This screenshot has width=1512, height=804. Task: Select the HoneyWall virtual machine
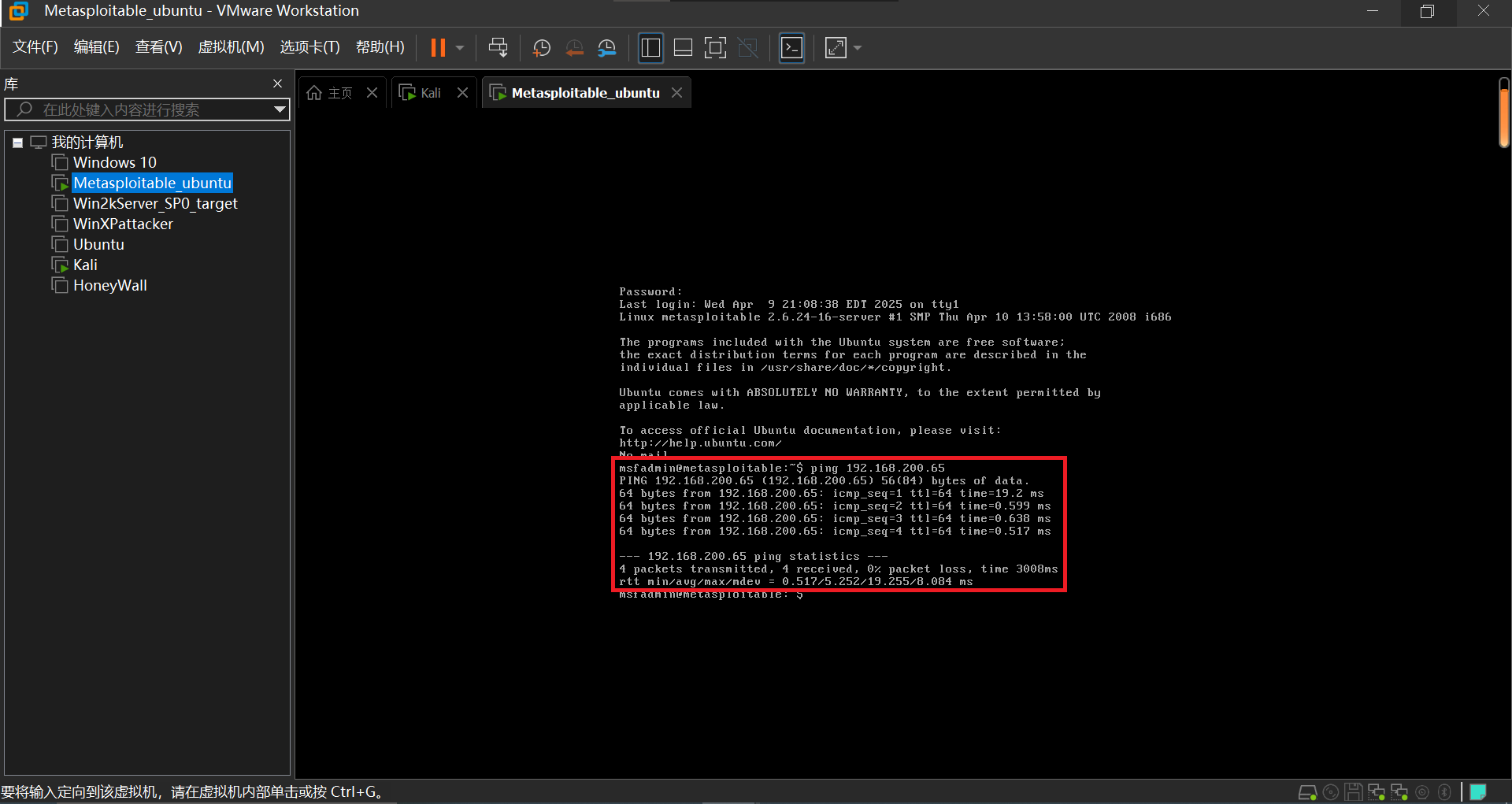110,285
